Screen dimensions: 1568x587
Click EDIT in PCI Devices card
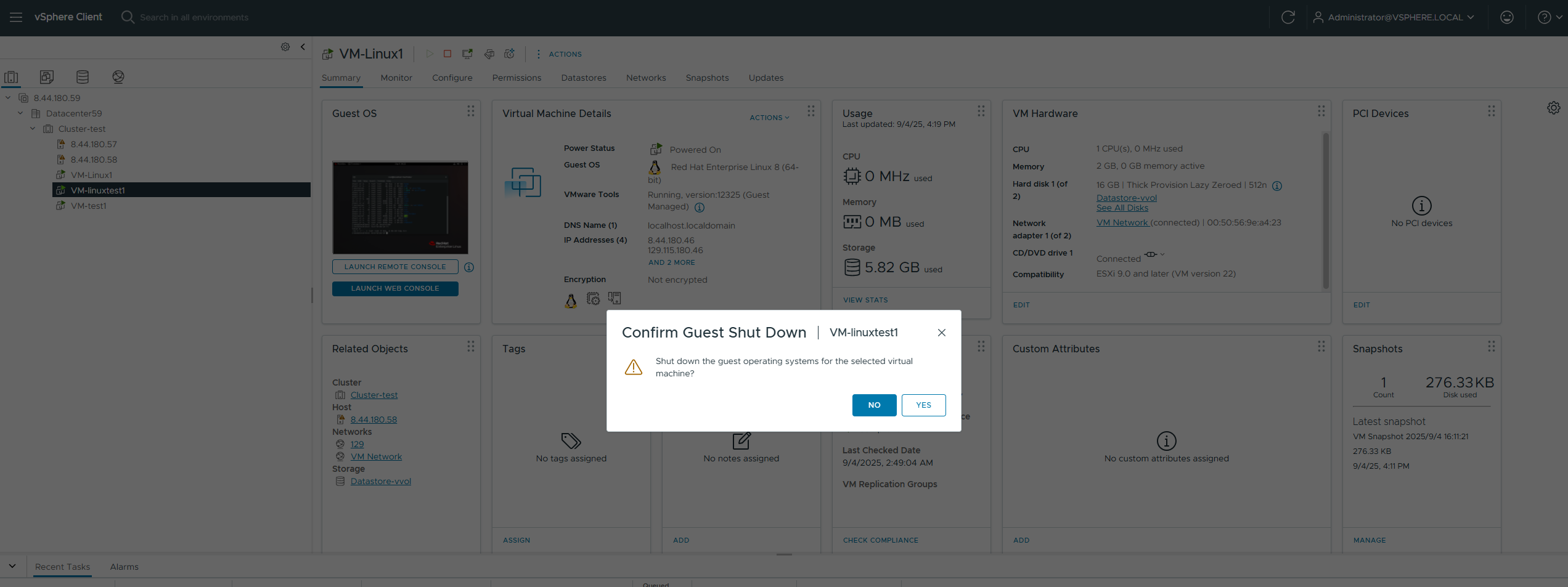(1362, 305)
